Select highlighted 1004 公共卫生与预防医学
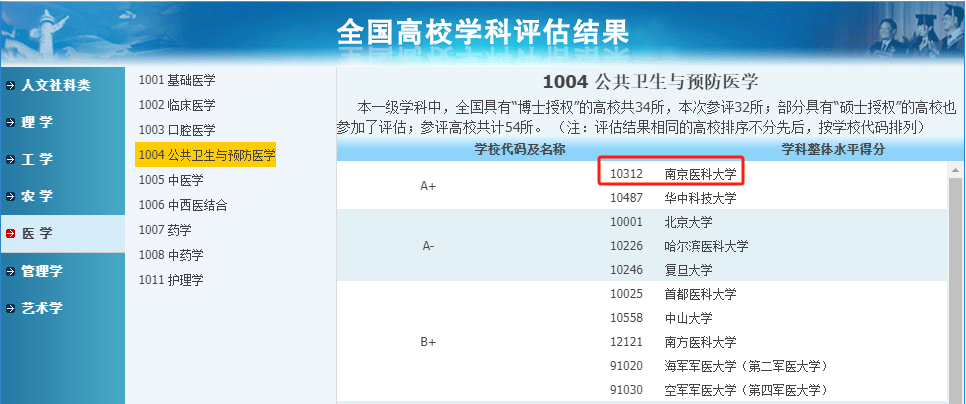Image resolution: width=966 pixels, height=404 pixels. [x=206, y=155]
